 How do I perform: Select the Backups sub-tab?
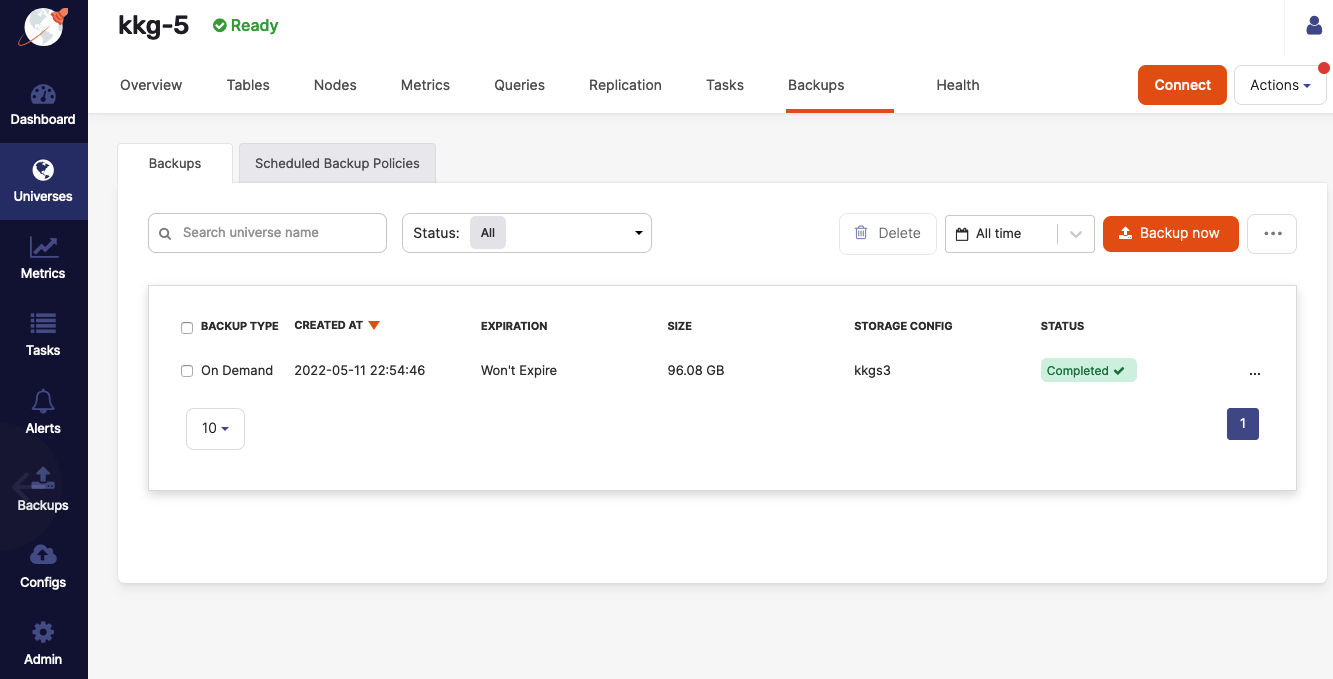(175, 163)
